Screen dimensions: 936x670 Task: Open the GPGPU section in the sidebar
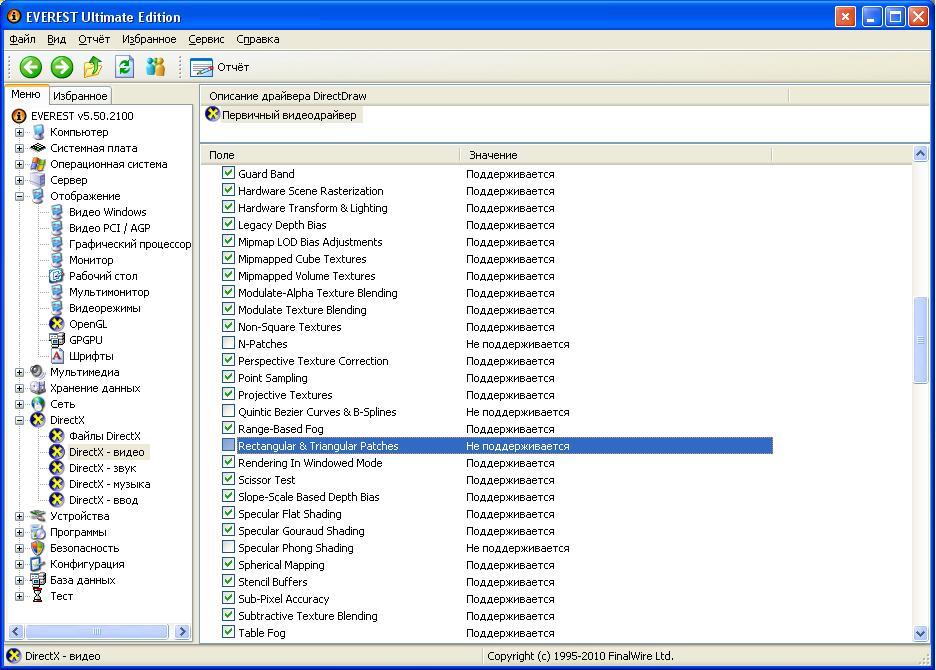click(88, 339)
